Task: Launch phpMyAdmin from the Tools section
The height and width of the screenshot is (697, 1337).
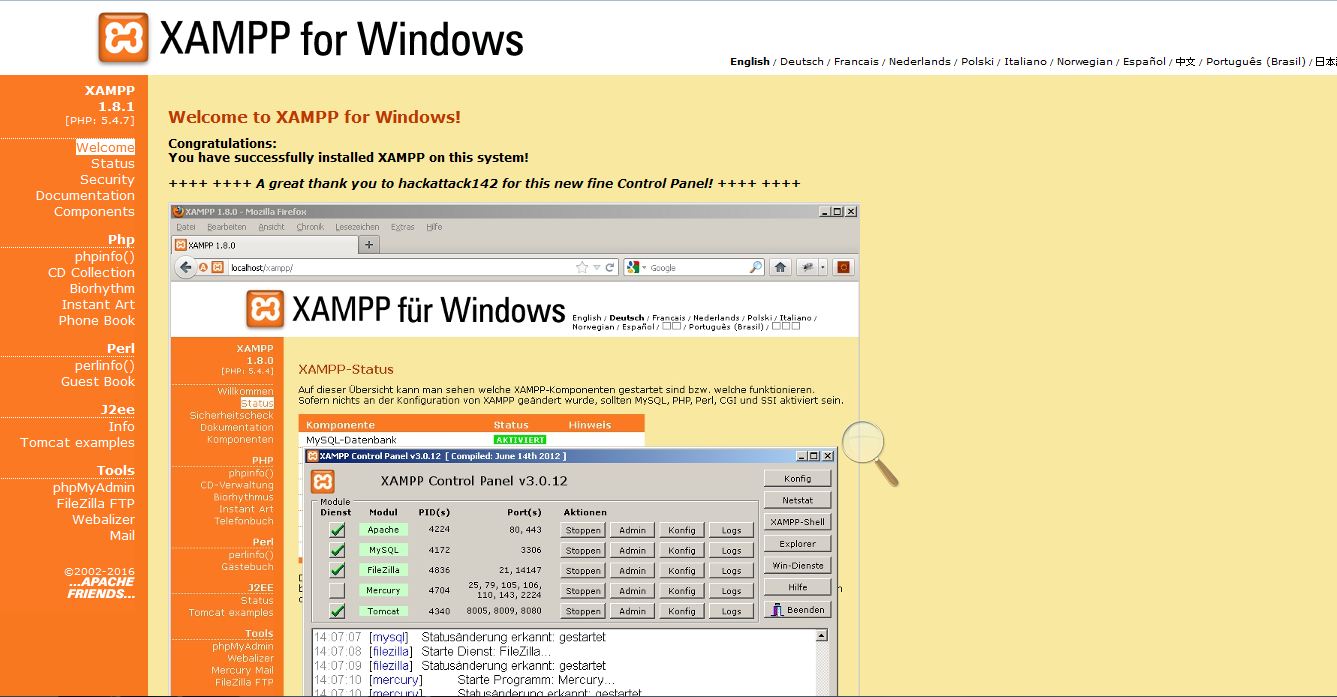Action: pos(94,487)
